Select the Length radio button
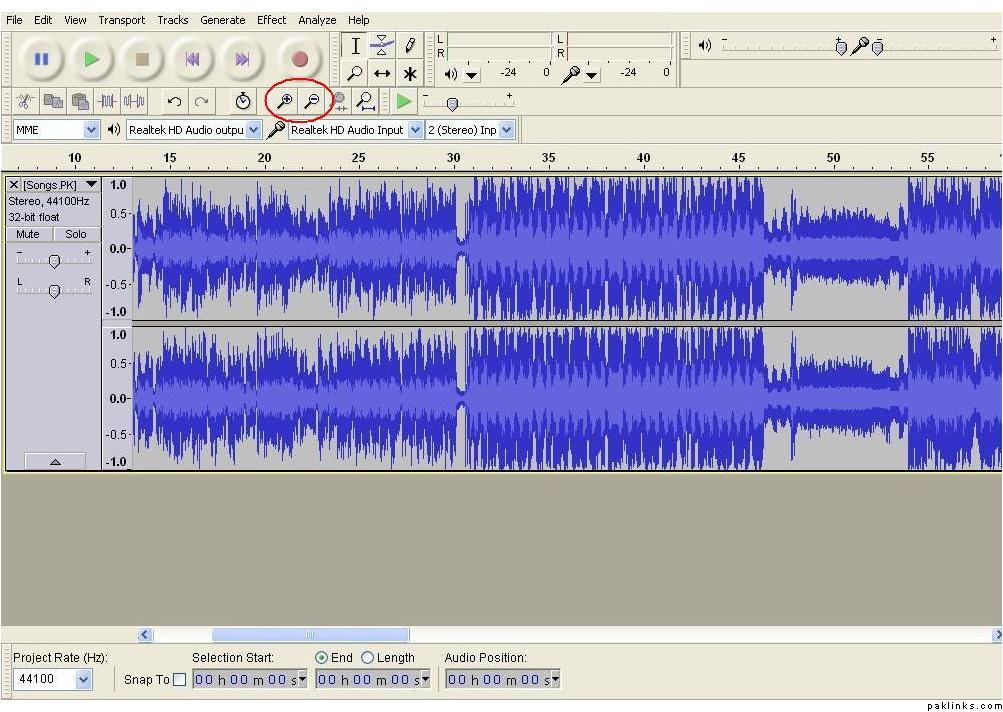Screen dimensions: 1003x712 click(367, 658)
